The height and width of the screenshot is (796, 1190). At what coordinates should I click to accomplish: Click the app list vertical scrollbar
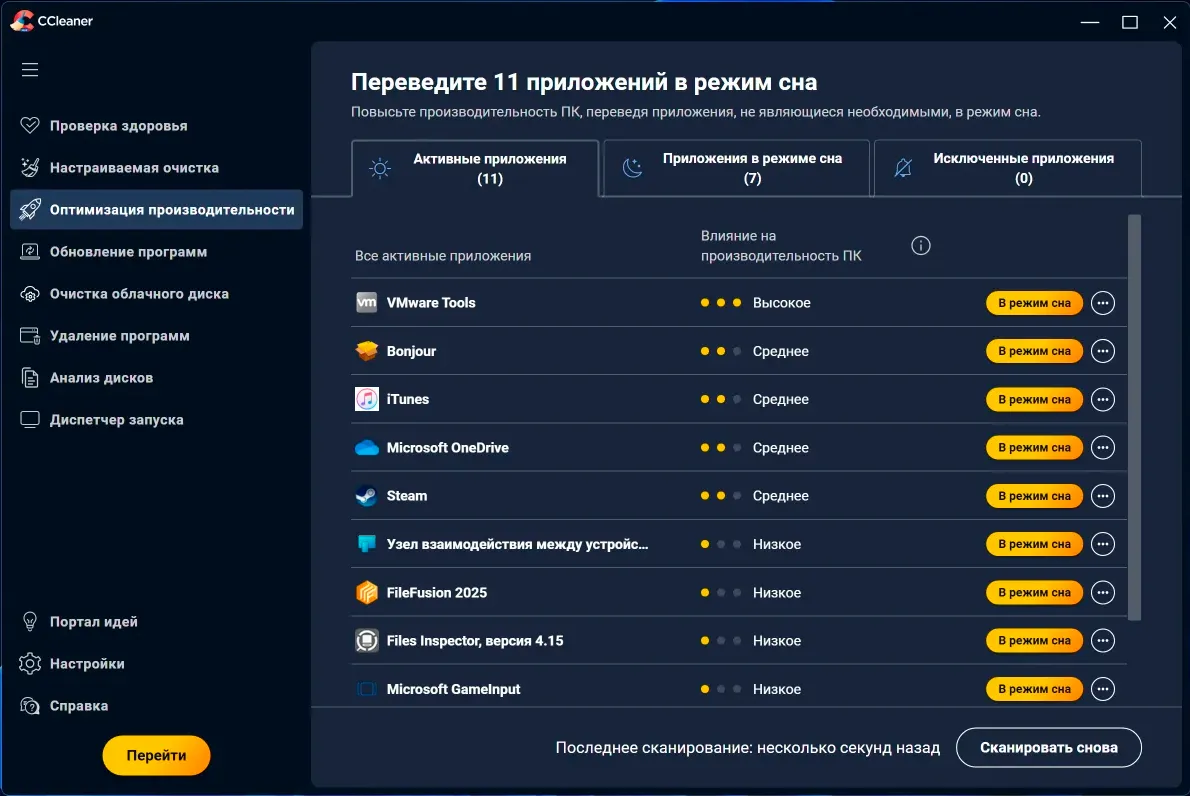pos(1135,417)
